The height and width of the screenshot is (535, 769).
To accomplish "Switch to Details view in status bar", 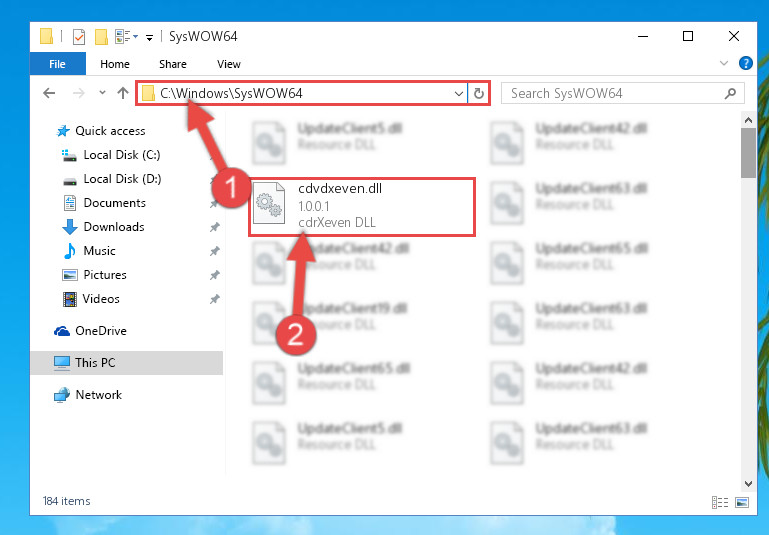I will [720, 502].
